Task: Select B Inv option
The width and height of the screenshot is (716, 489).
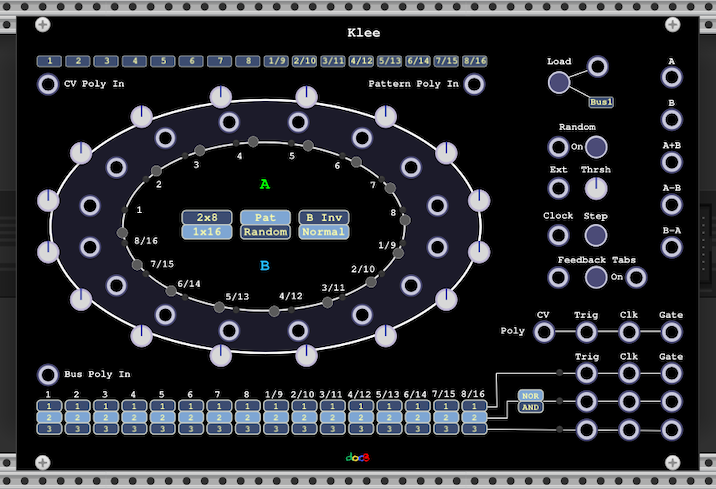Action: pos(324,217)
